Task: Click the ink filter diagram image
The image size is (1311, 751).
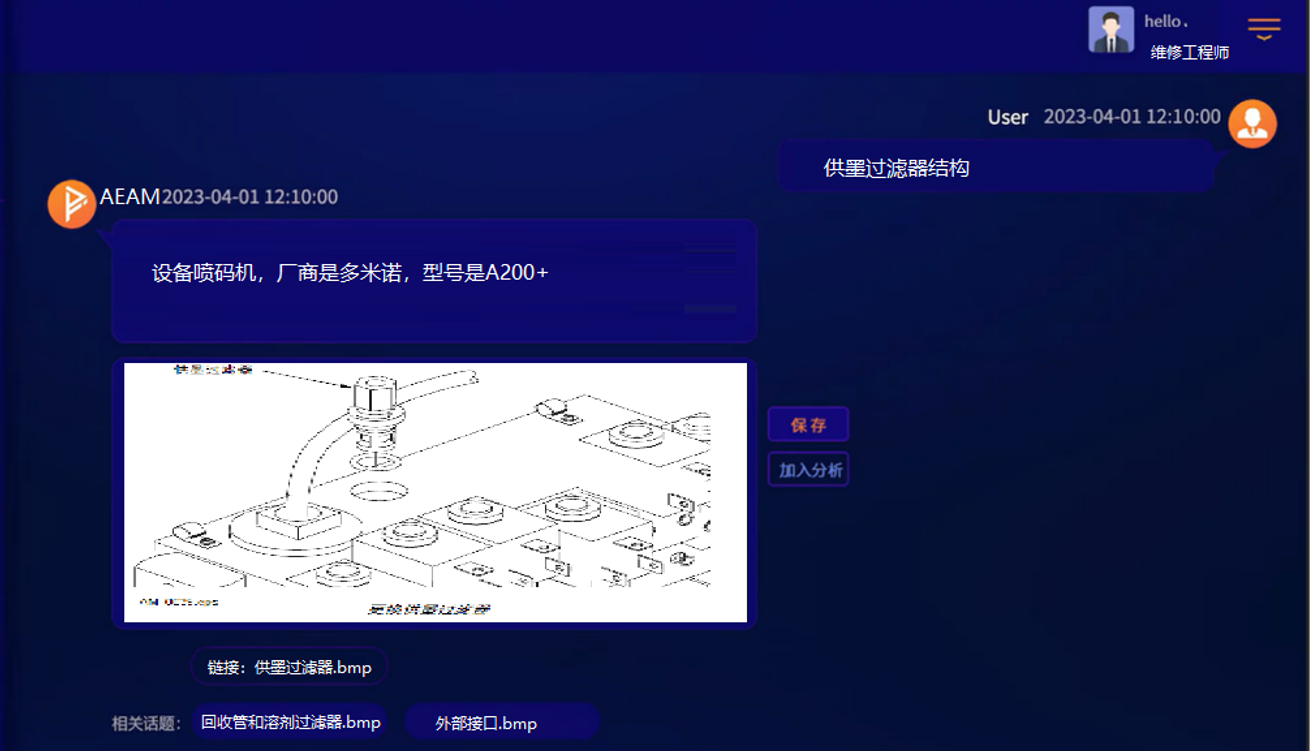Action: coord(434,492)
